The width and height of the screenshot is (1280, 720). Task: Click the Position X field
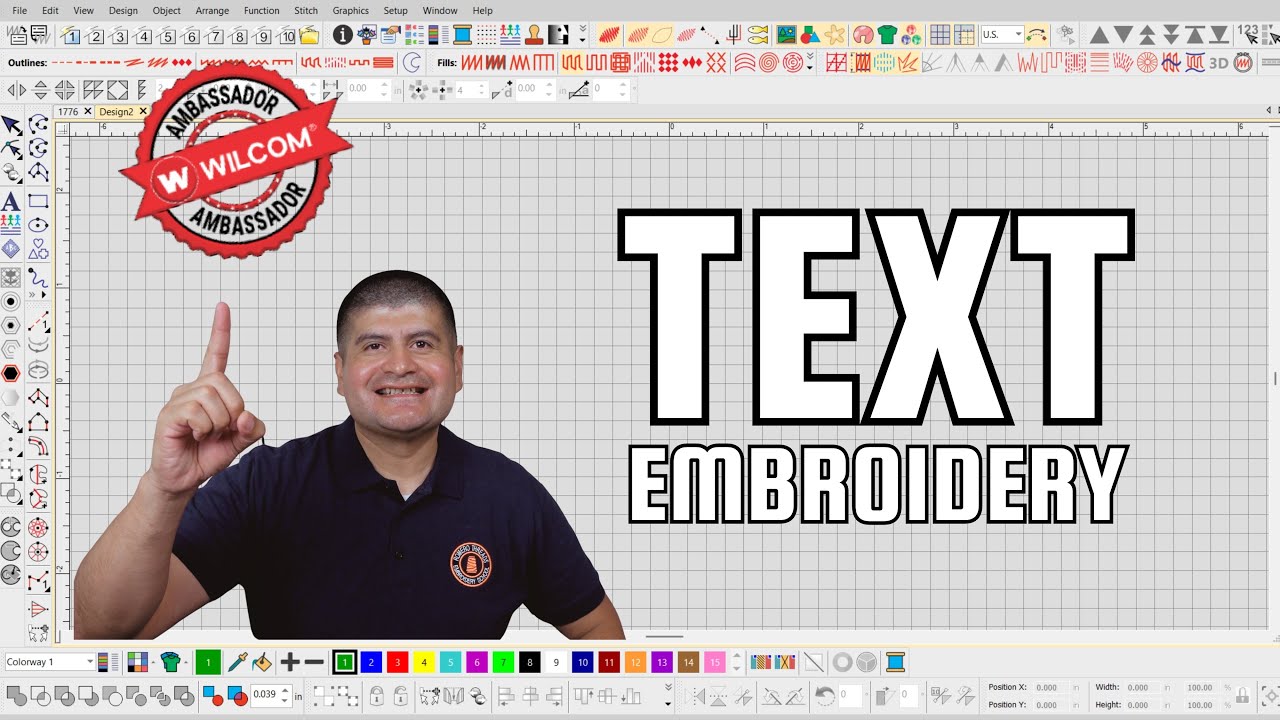click(1050, 687)
